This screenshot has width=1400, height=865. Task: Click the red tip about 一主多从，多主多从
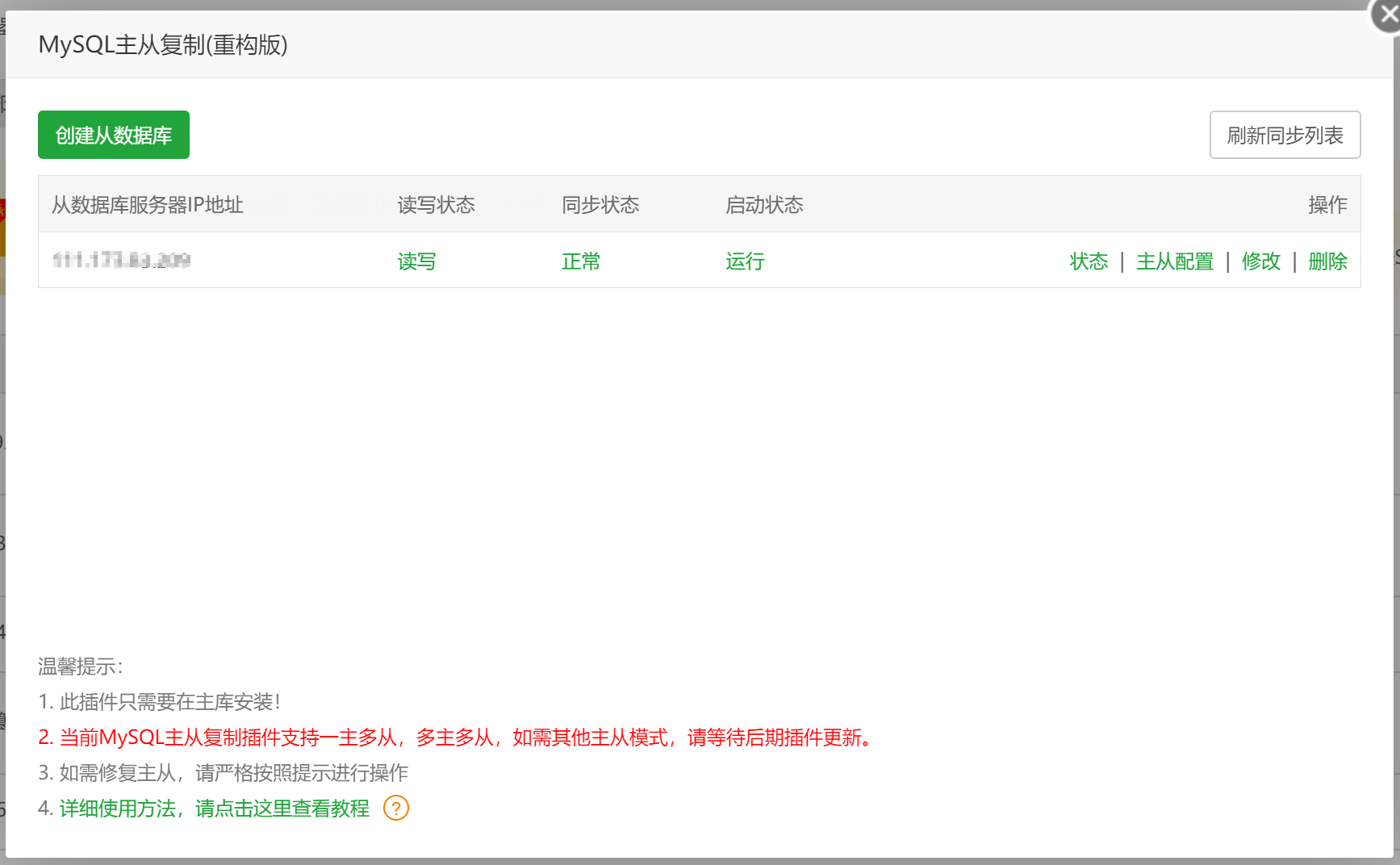(x=457, y=738)
